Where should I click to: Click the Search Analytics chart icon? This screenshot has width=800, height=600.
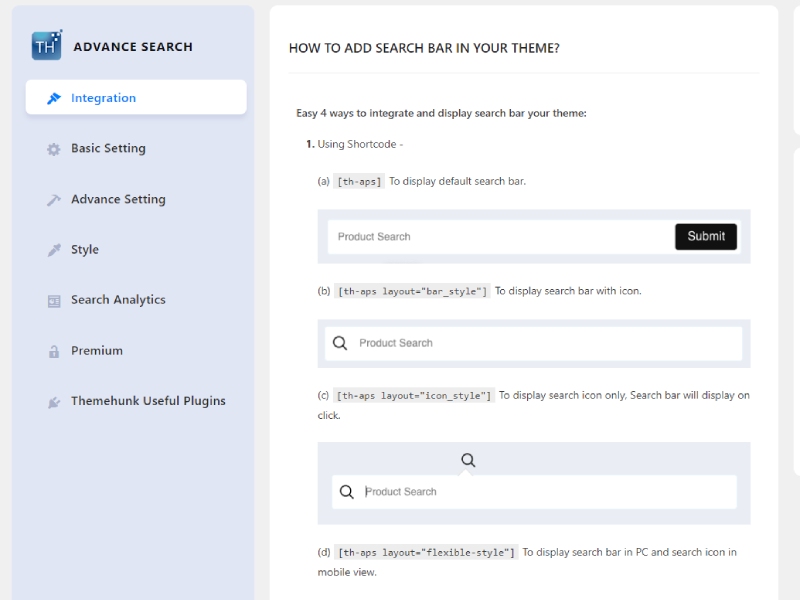coord(54,300)
